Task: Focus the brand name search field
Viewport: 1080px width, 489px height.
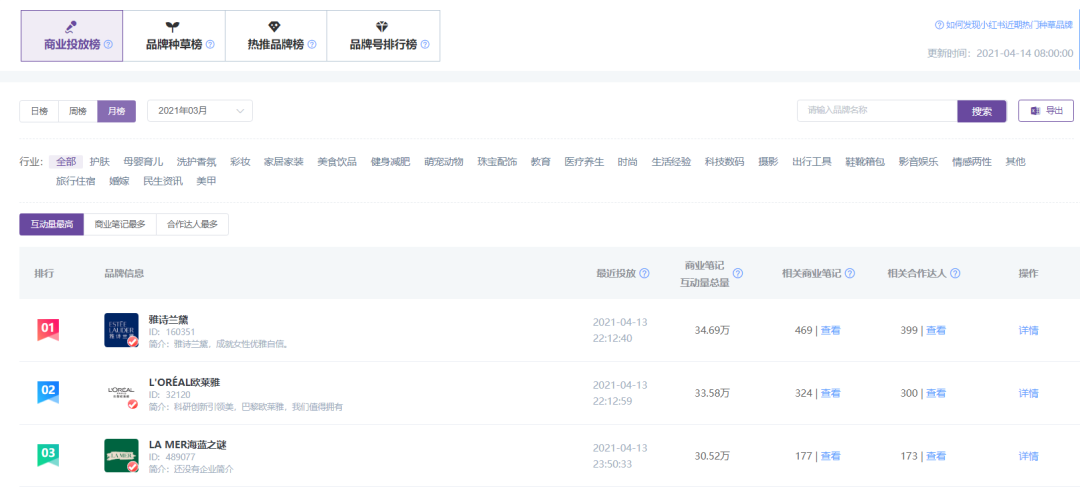Action: (878, 111)
